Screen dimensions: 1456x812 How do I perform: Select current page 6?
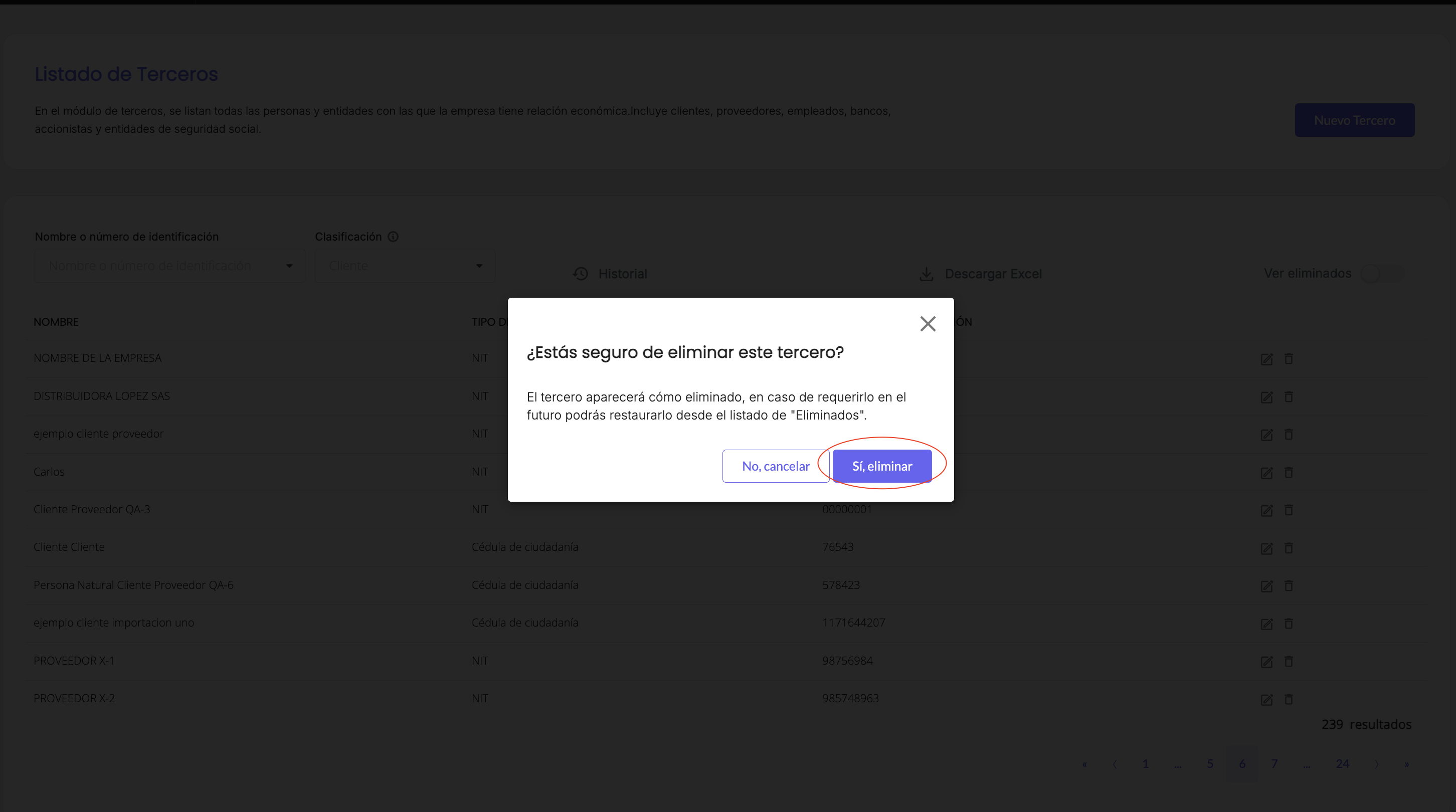point(1242,764)
